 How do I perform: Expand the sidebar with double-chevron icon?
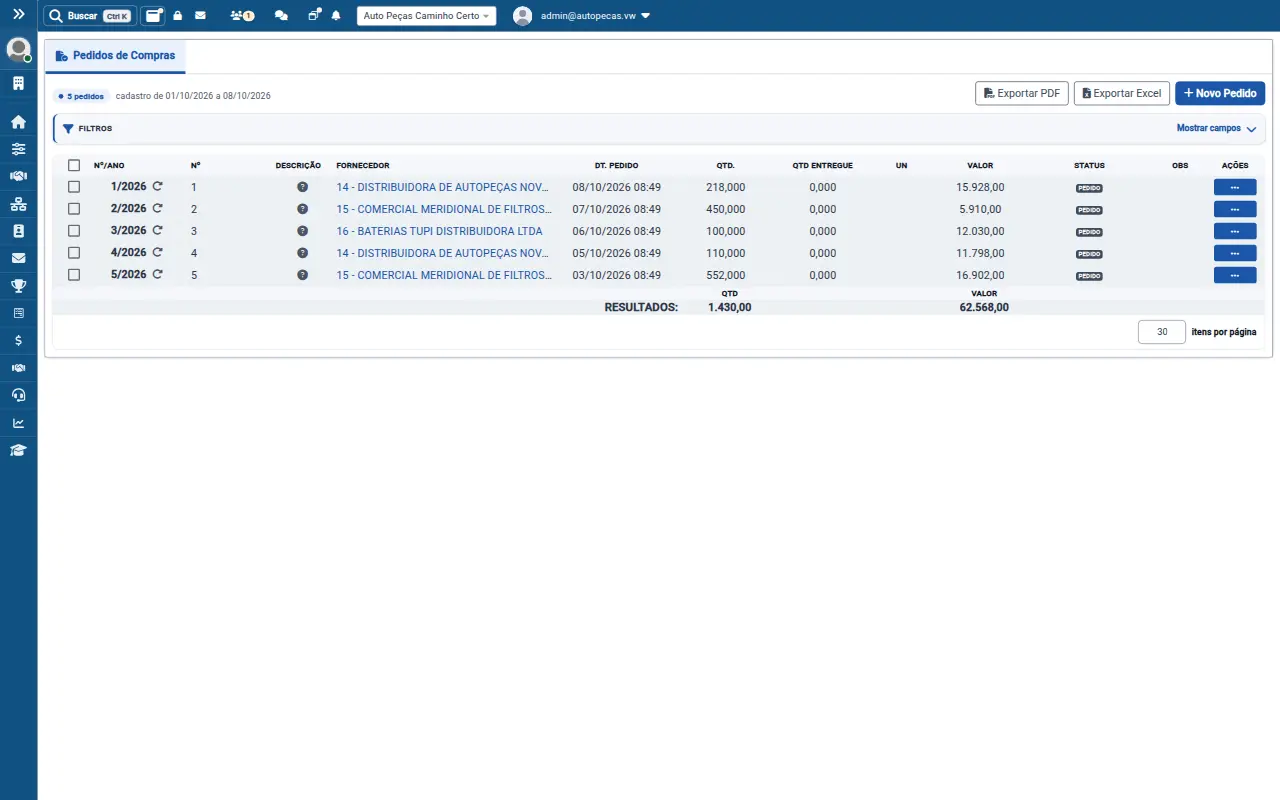pyautogui.click(x=18, y=15)
